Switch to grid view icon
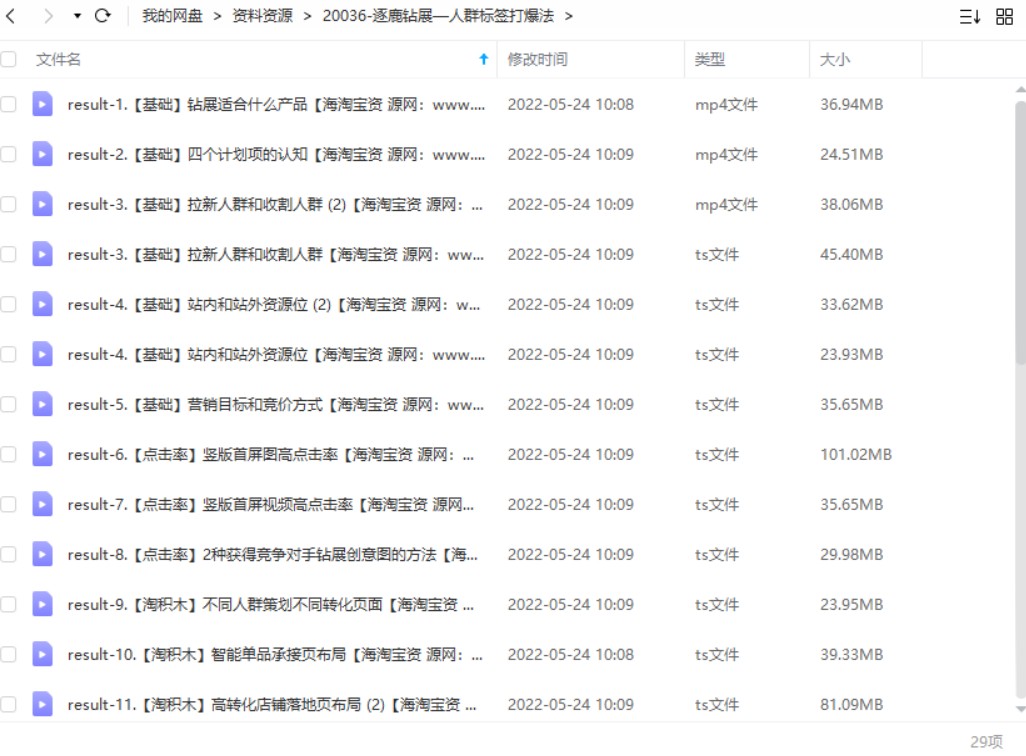 (1004, 16)
